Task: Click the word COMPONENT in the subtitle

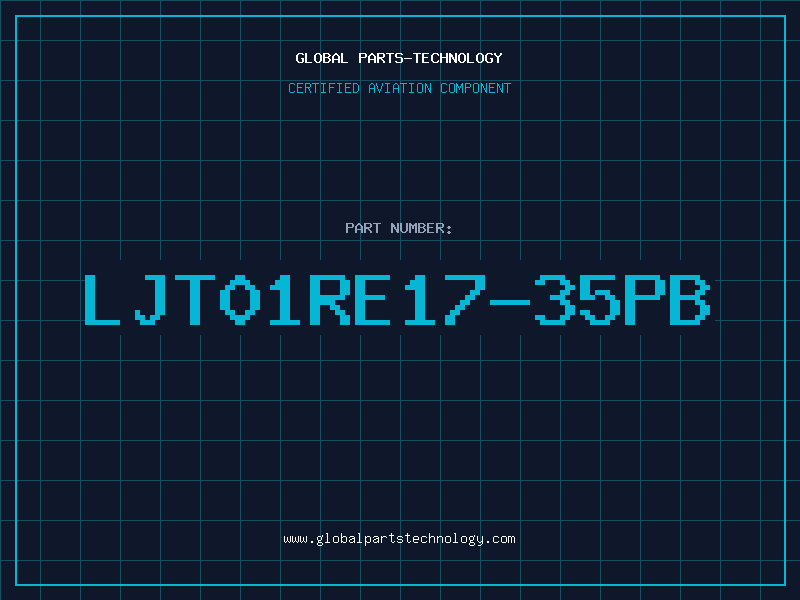Action: pos(476,88)
